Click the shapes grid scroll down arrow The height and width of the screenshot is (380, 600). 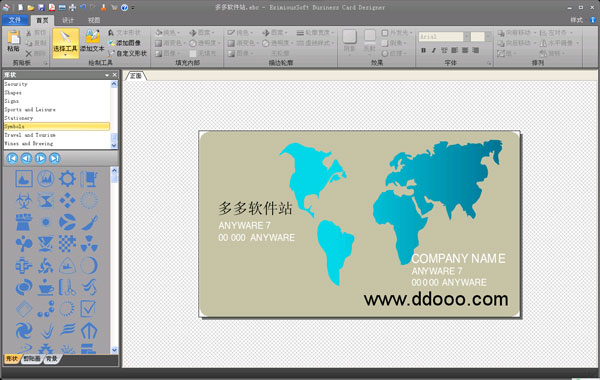[x=114, y=350]
